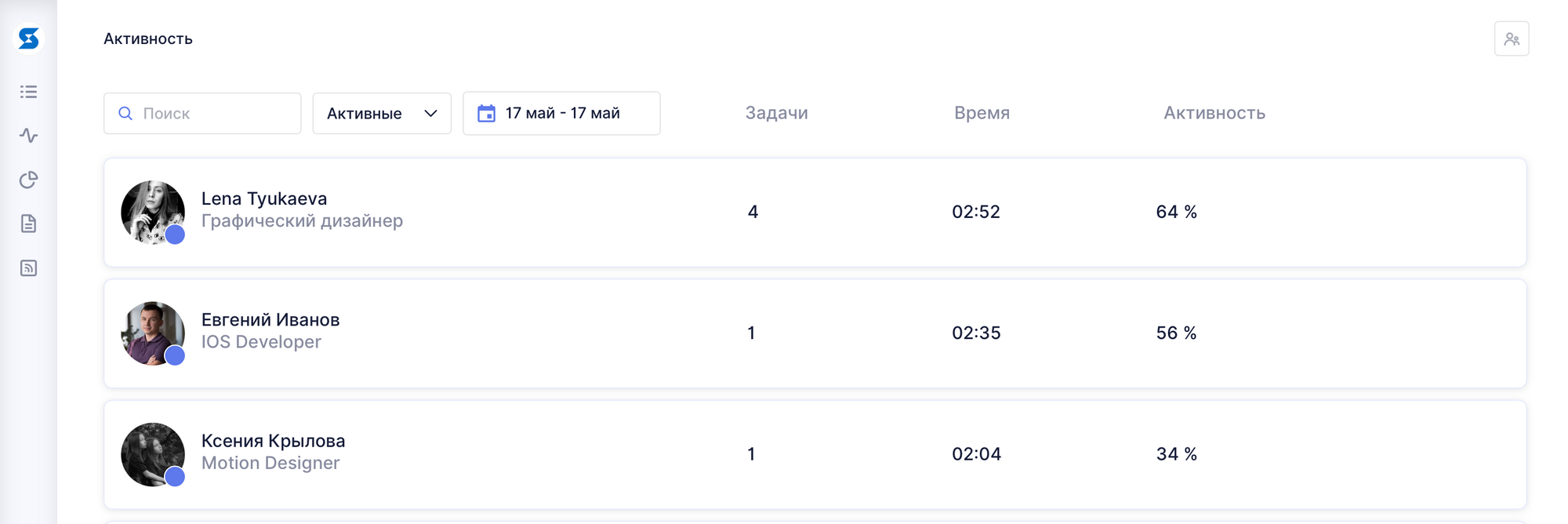Open the document sidebar icon
The height and width of the screenshot is (524, 1568).
coord(29,224)
